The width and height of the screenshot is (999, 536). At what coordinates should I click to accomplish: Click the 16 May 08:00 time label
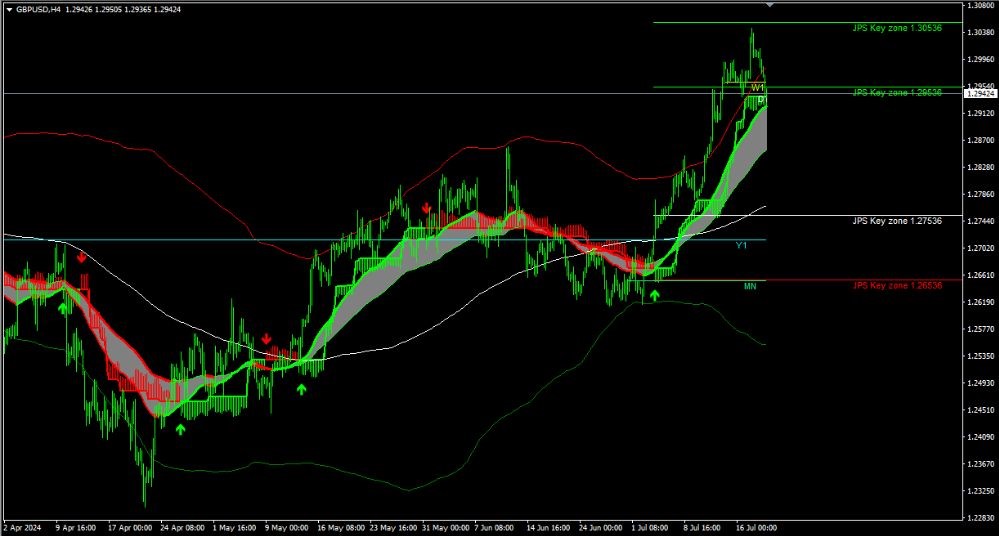tap(341, 528)
